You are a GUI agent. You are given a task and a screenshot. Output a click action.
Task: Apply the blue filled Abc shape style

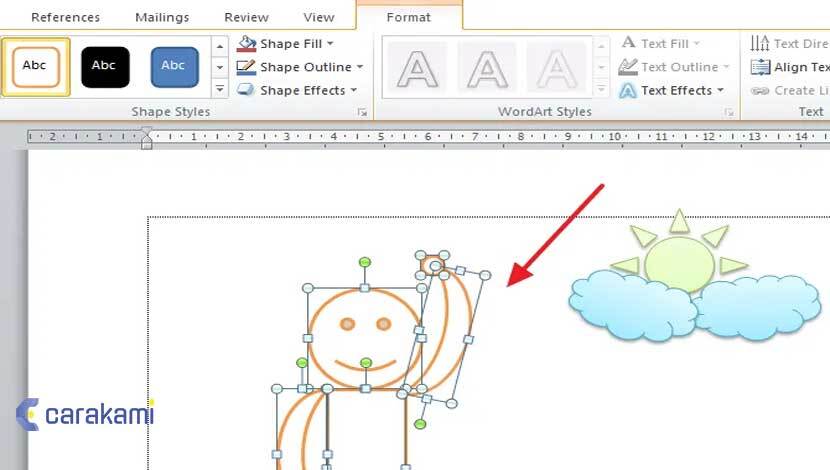[x=175, y=67]
